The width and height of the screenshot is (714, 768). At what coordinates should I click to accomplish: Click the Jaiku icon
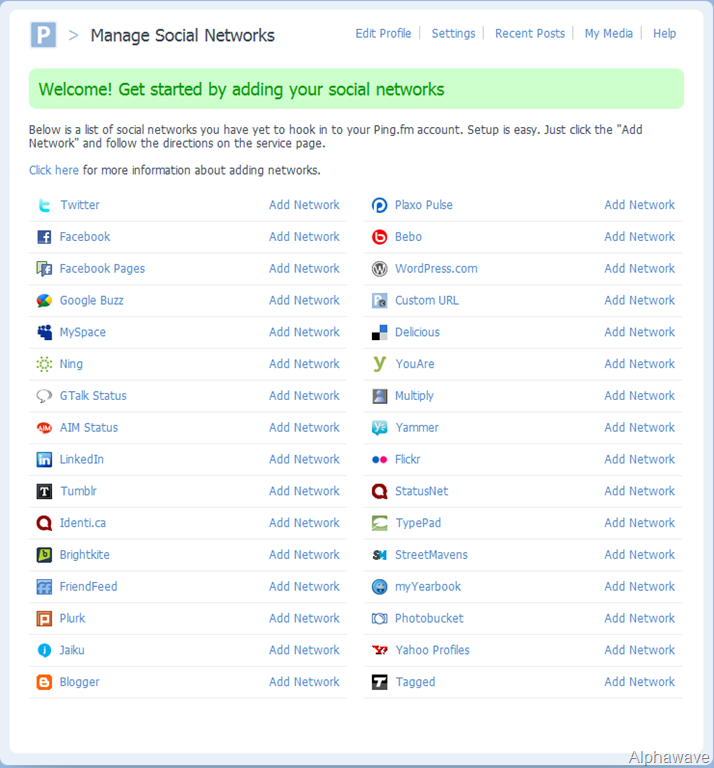point(44,650)
